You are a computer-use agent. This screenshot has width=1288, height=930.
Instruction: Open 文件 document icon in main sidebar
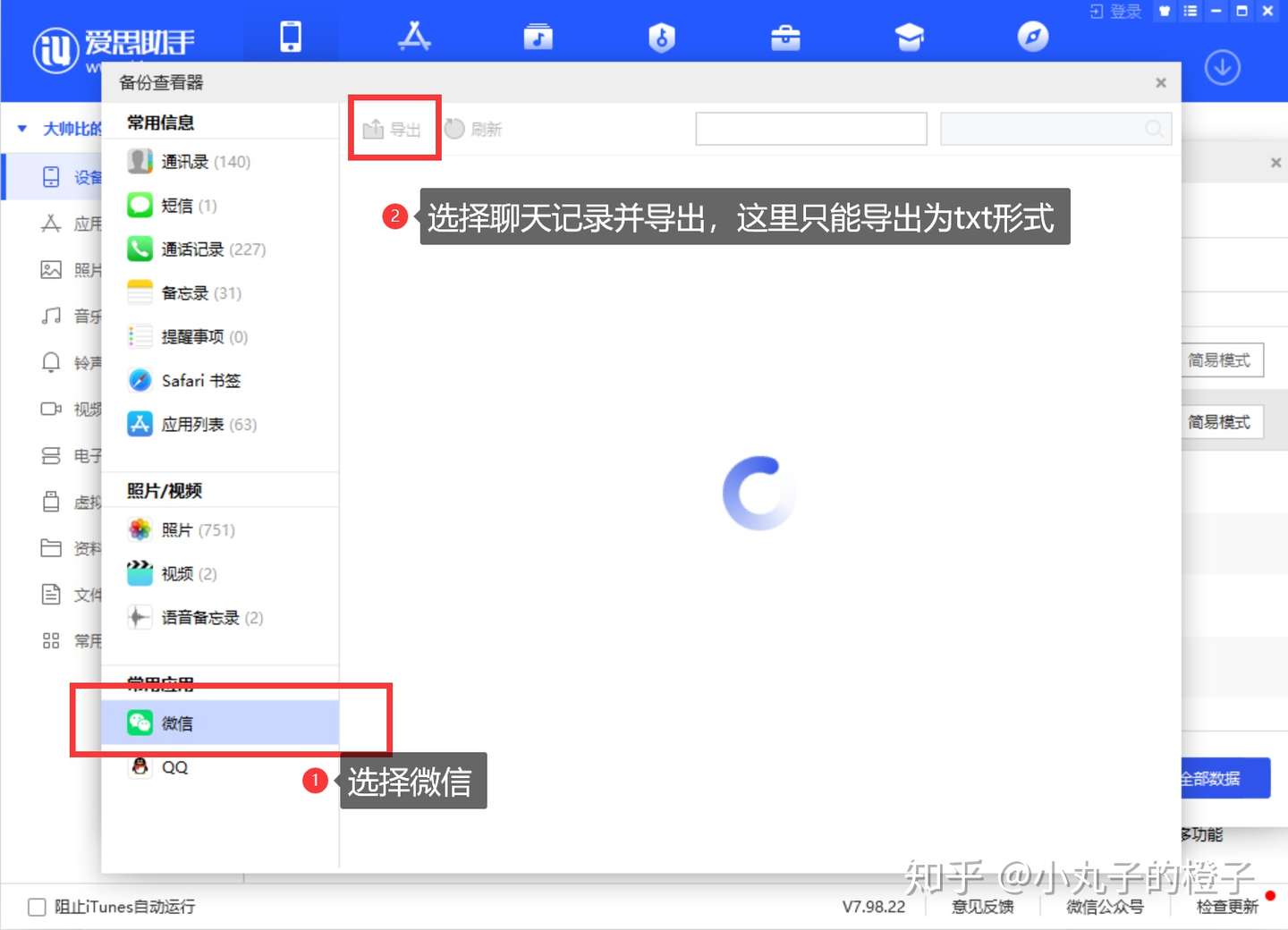(51, 595)
